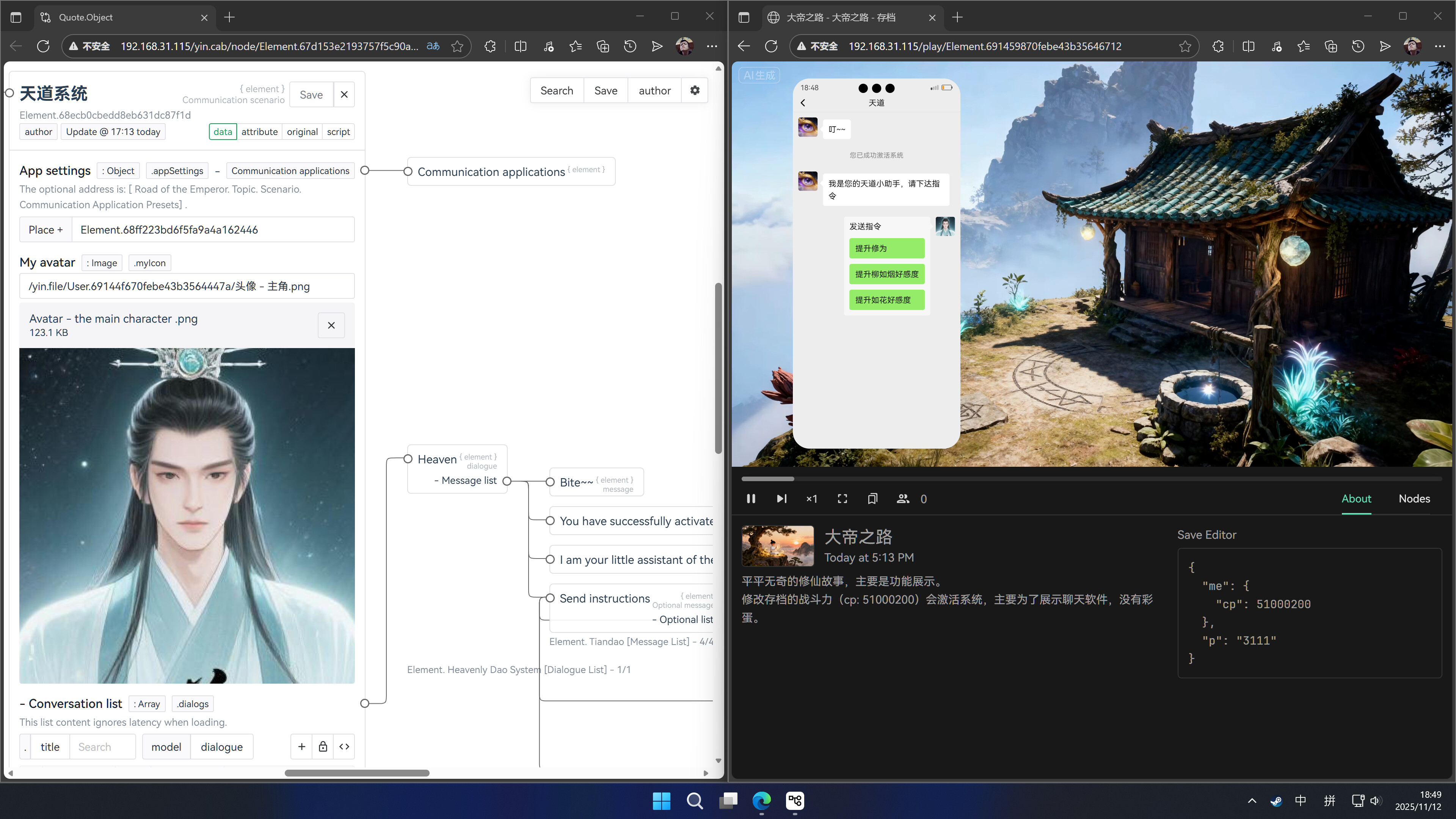1456x819 pixels.
Task: Click the playback progress bar
Action: pyautogui.click(x=1074, y=479)
